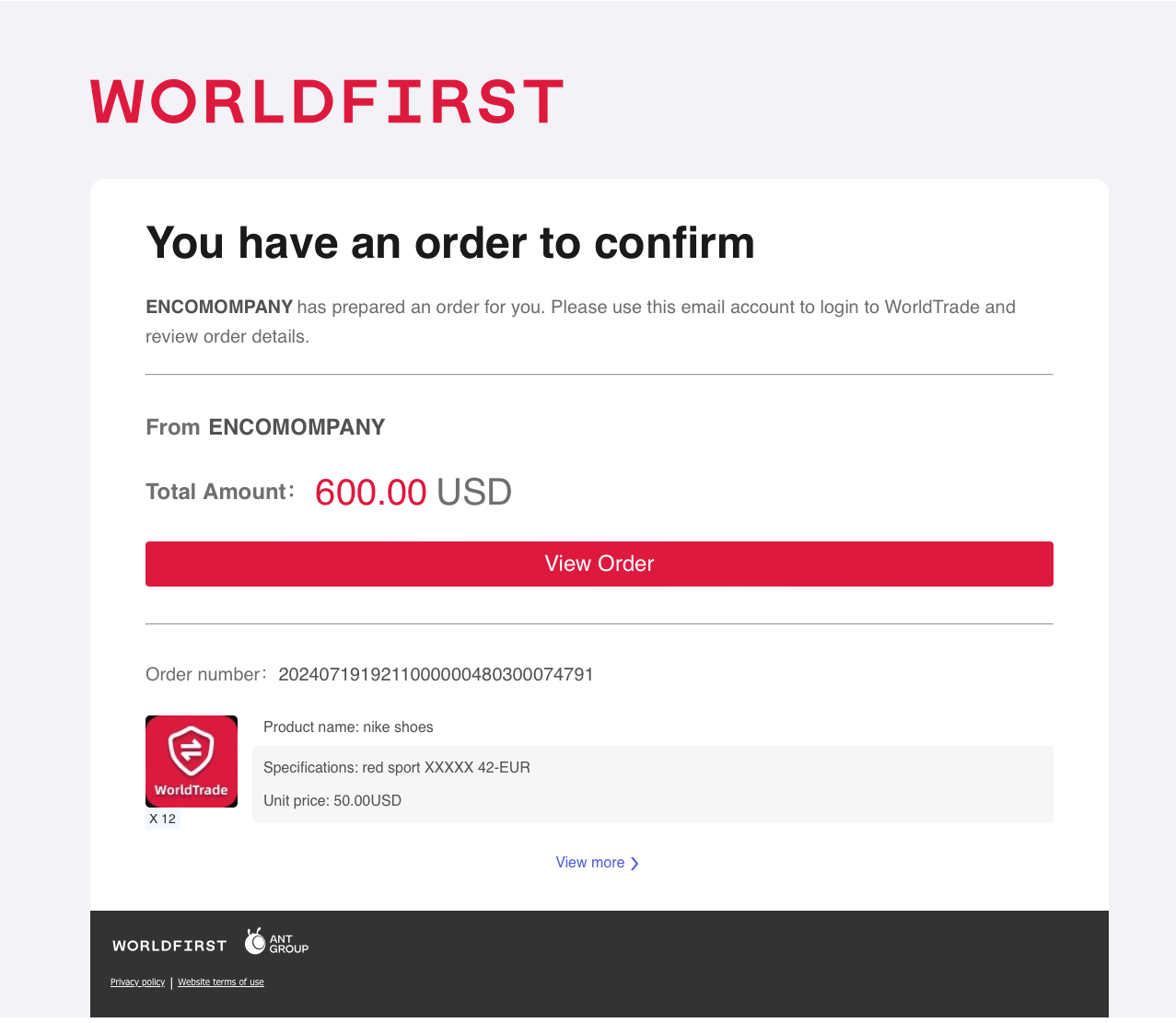Click the Unit price 50.00USD line
Screen dimensions: 1176x1023
click(332, 801)
